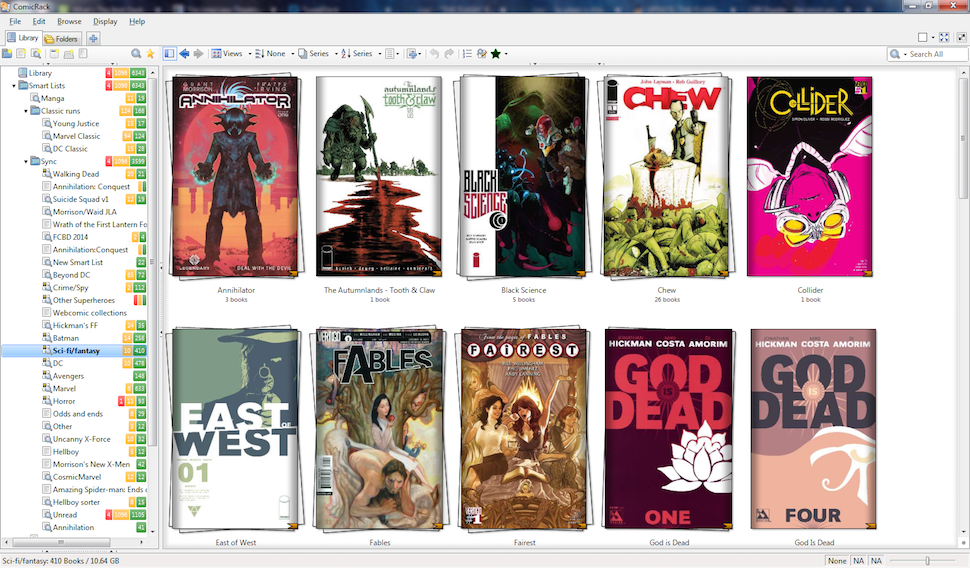Click the edit info pencil icon

pos(482,54)
